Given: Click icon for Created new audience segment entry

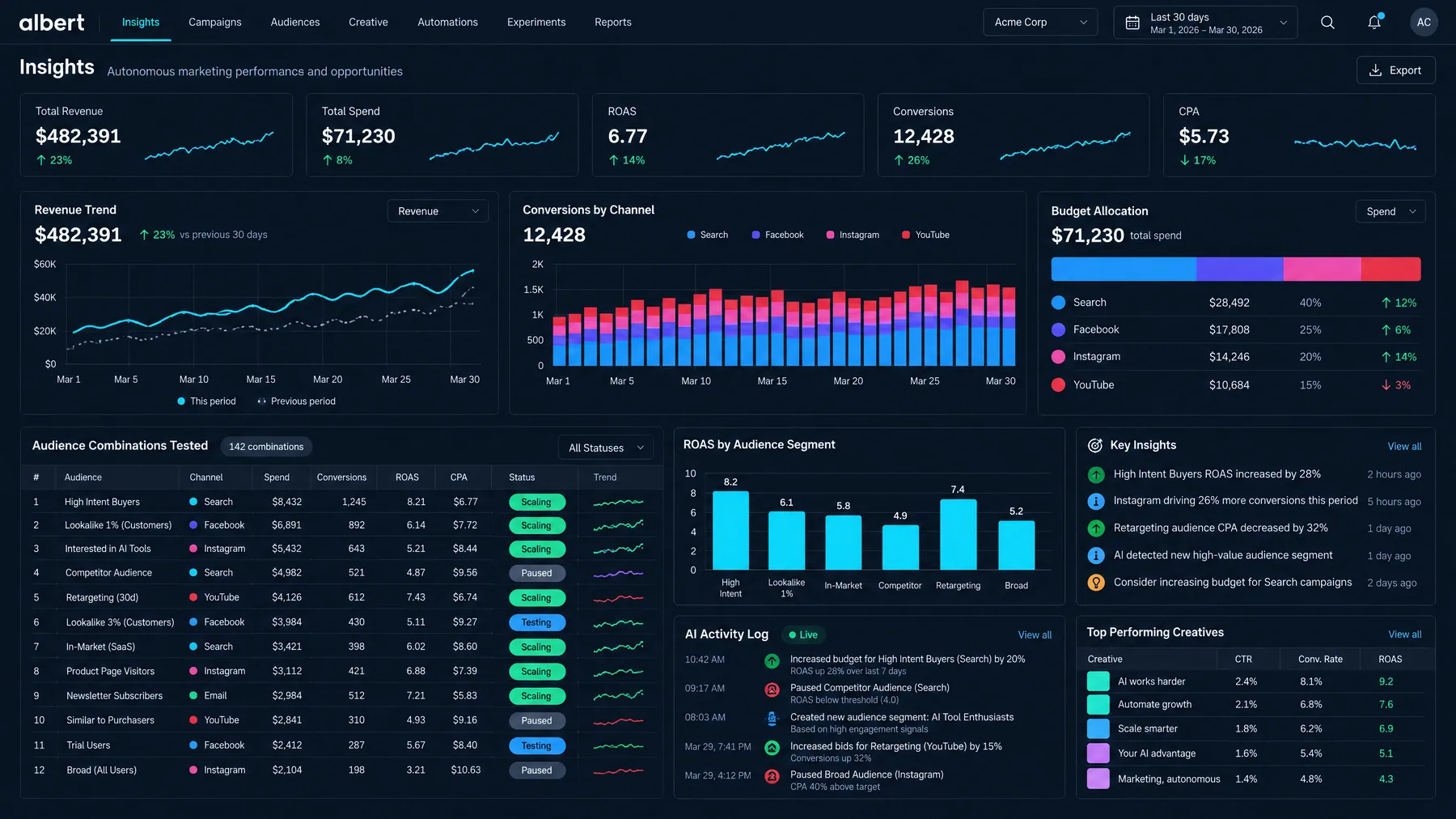Looking at the screenshot, I should [x=772, y=719].
